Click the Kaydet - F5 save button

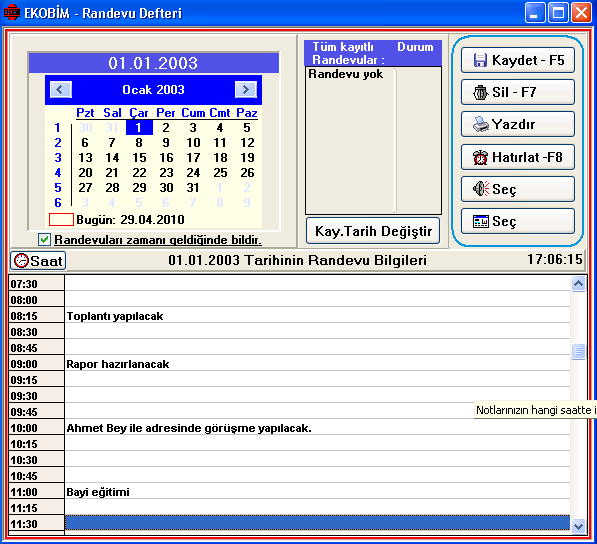coord(517,60)
